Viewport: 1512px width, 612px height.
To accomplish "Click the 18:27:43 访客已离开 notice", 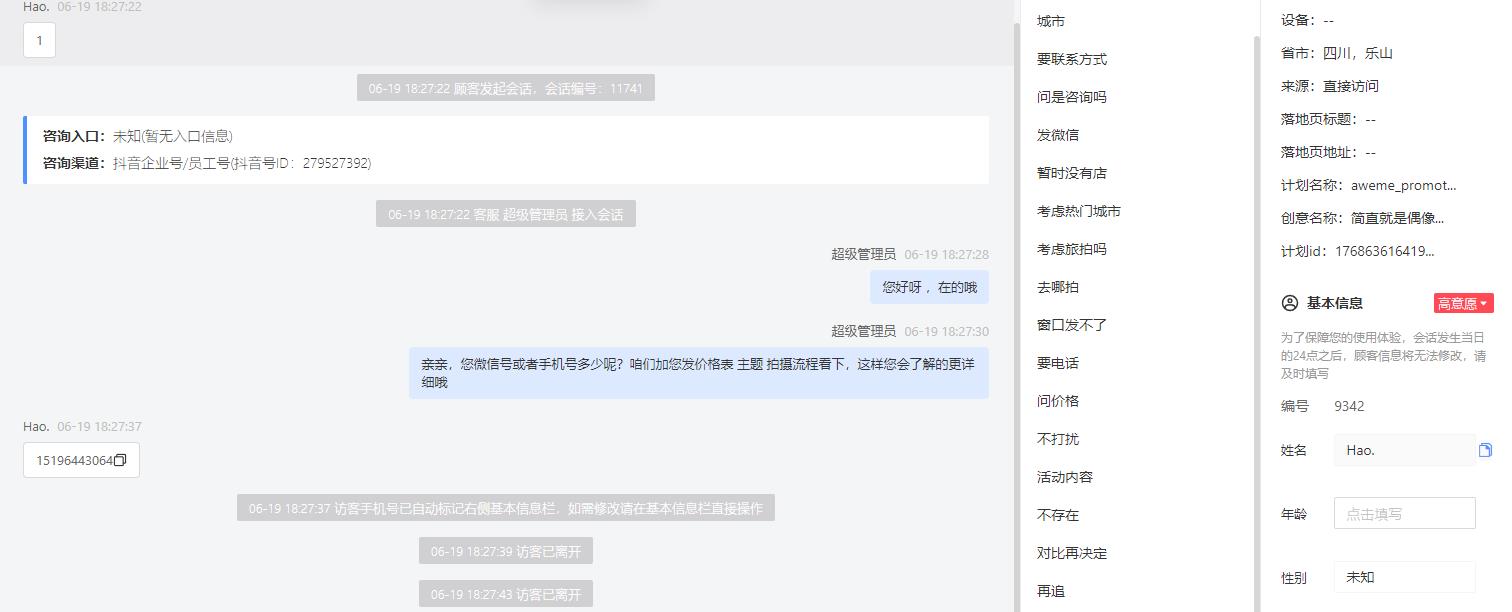I will click(505, 594).
